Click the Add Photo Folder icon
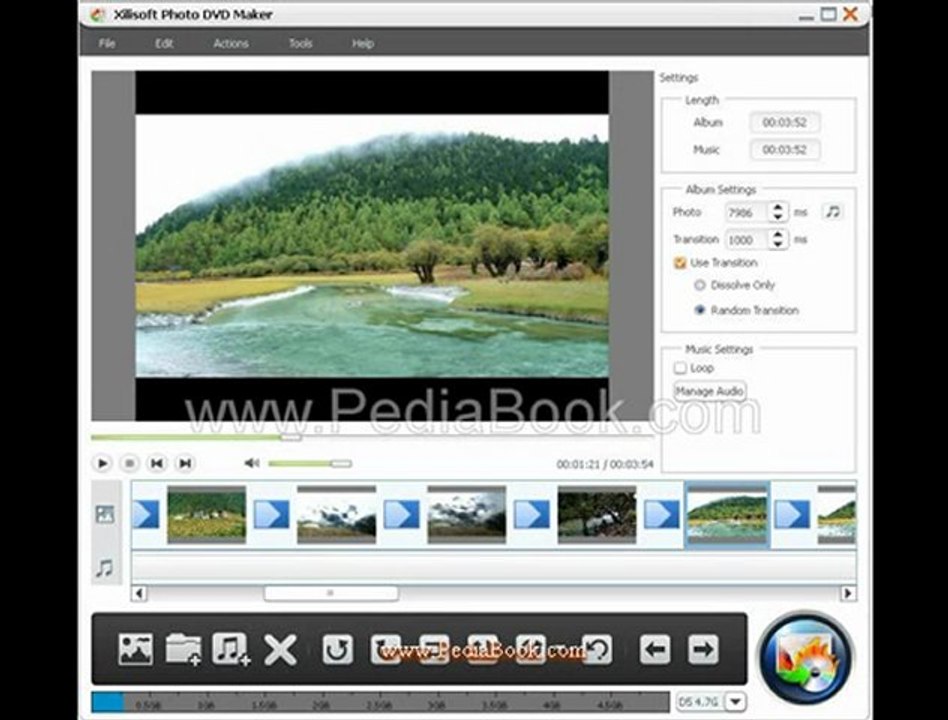Image resolution: width=948 pixels, height=720 pixels. [183, 649]
